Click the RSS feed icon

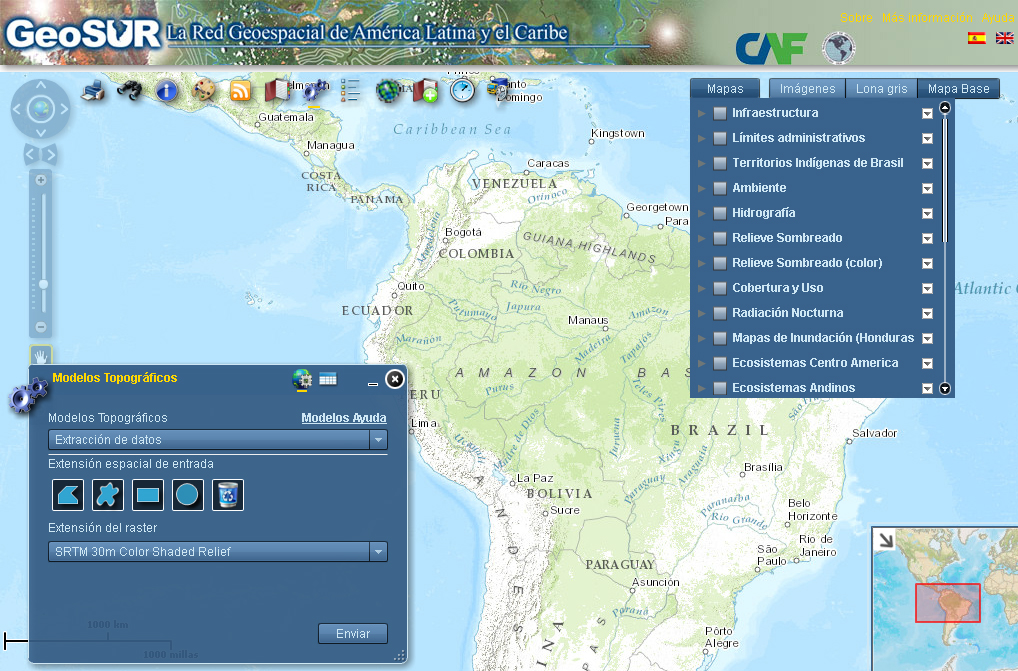(x=241, y=90)
